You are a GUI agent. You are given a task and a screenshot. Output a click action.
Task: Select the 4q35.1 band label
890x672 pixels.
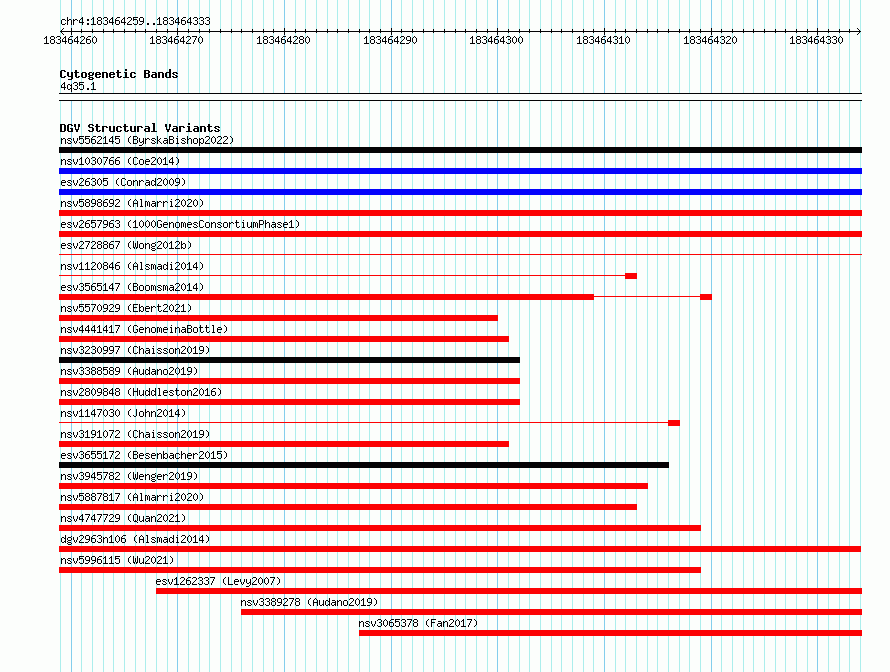(78, 86)
